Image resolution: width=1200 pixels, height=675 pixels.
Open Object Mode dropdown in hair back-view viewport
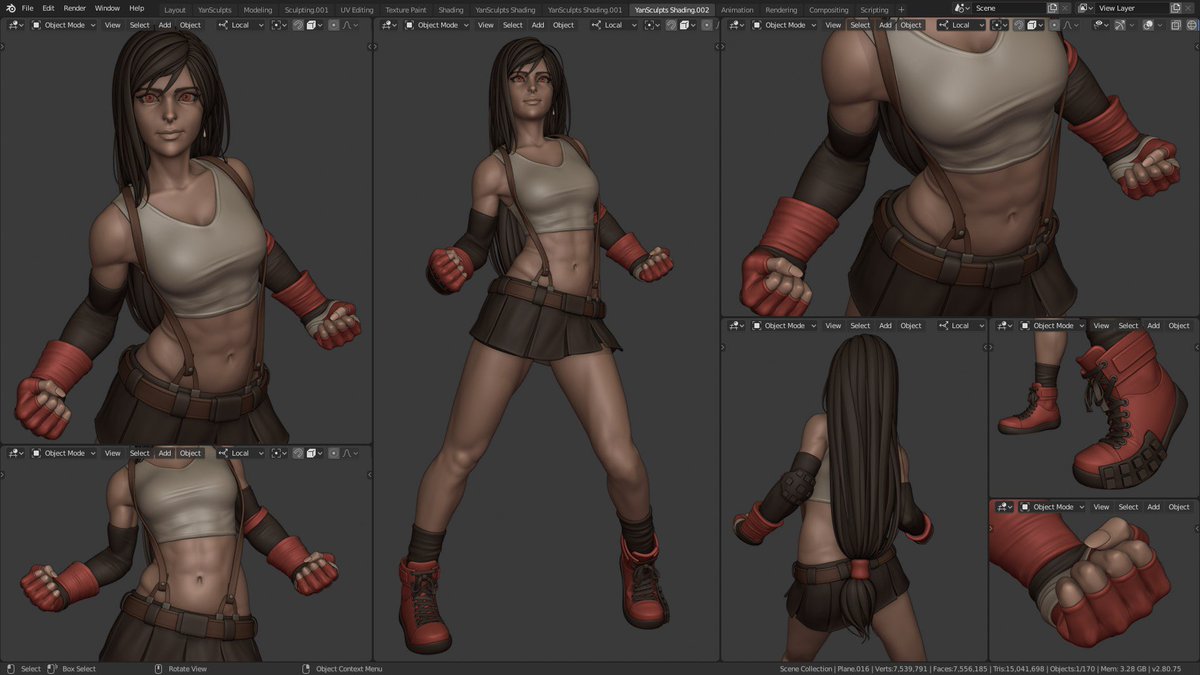tap(784, 325)
